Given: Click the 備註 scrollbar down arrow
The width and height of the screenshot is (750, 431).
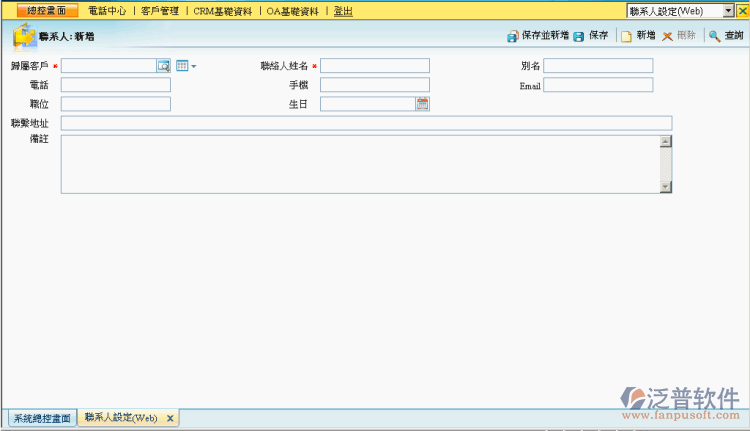Looking at the screenshot, I should [x=666, y=187].
